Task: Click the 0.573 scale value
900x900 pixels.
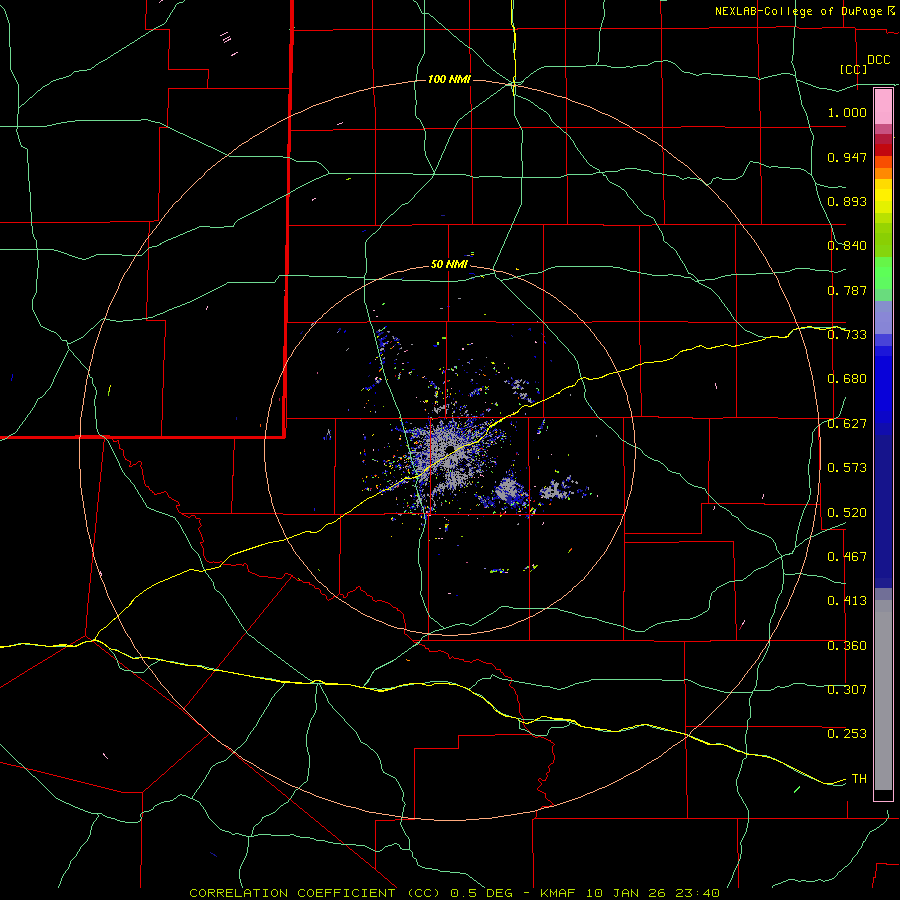Action: pyautogui.click(x=847, y=468)
